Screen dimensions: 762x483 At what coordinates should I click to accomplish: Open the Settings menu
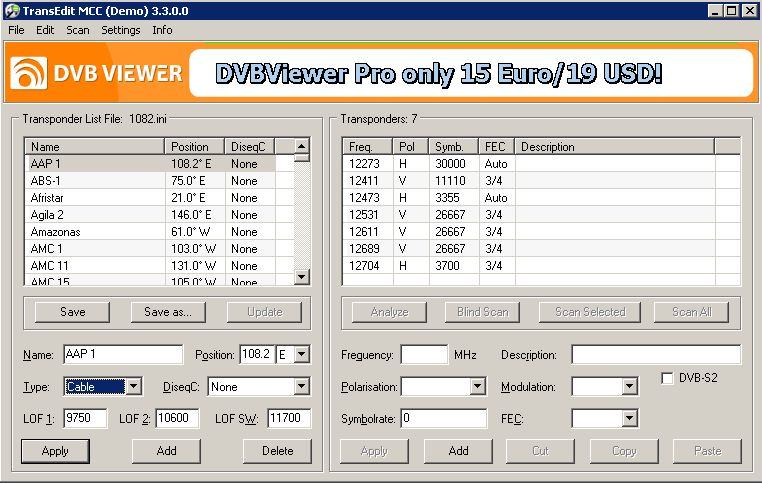(121, 30)
